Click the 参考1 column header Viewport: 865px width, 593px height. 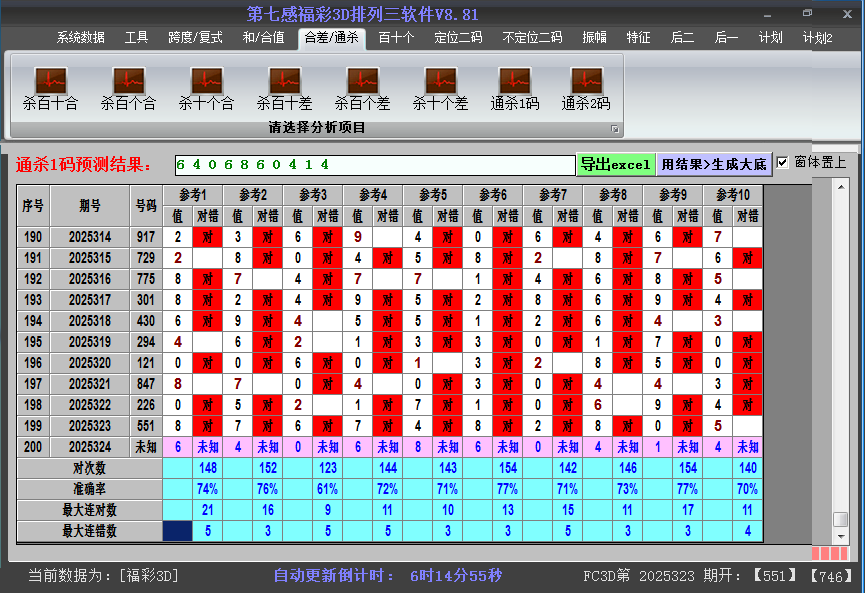pos(192,194)
